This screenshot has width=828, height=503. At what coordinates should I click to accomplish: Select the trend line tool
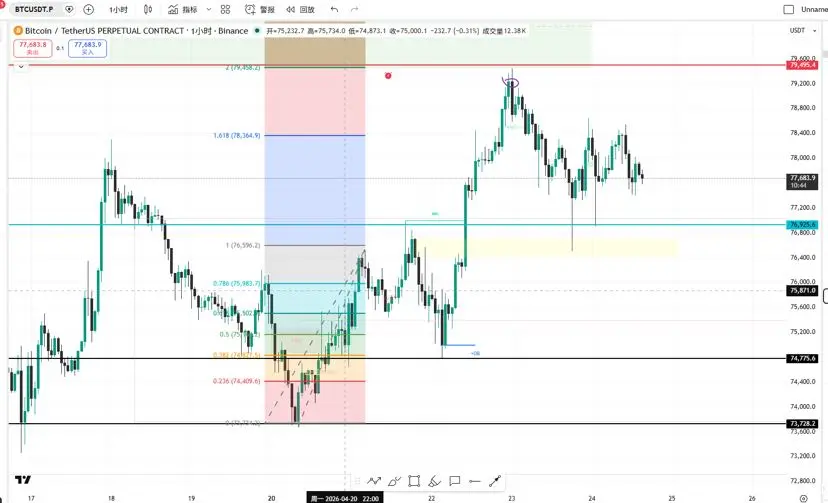point(495,481)
